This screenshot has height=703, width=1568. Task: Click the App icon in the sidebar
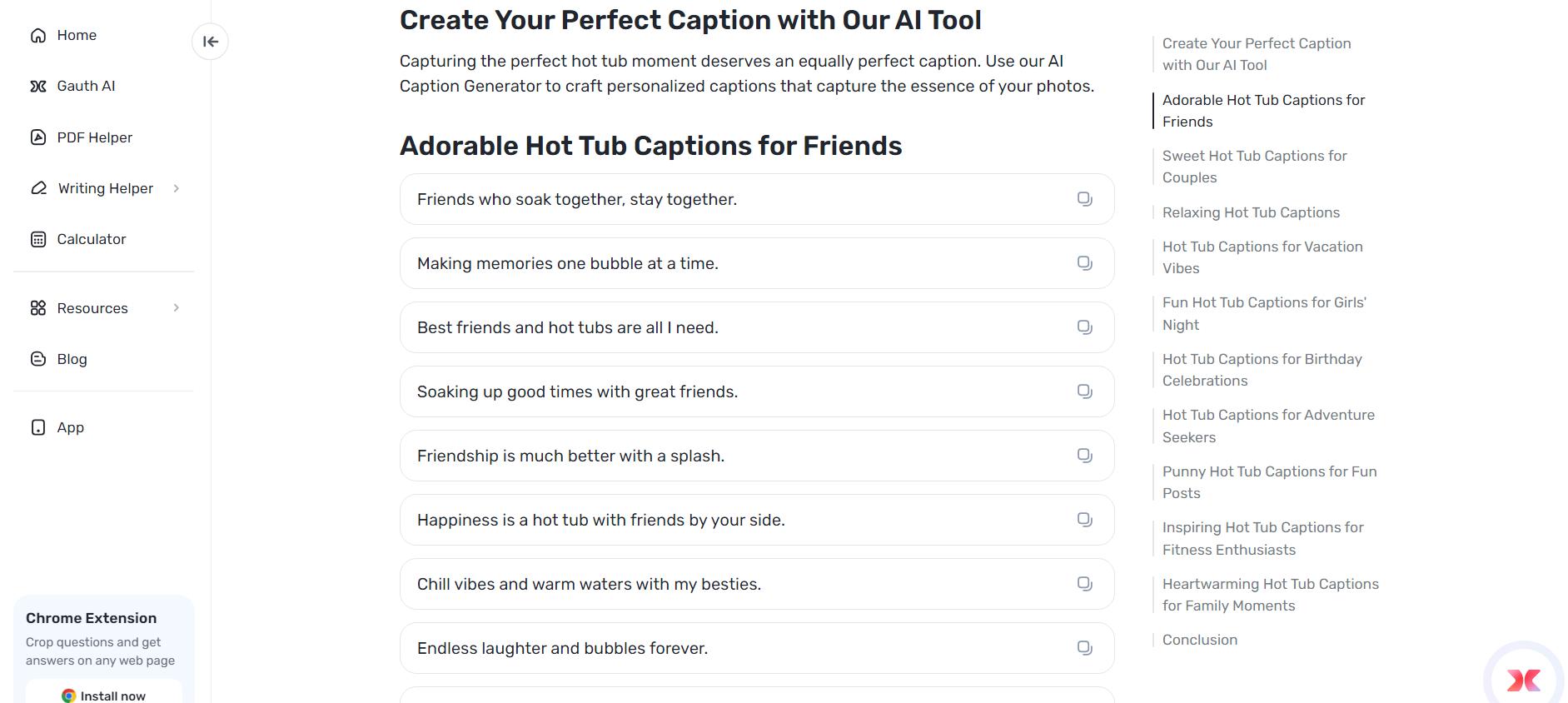(x=37, y=426)
